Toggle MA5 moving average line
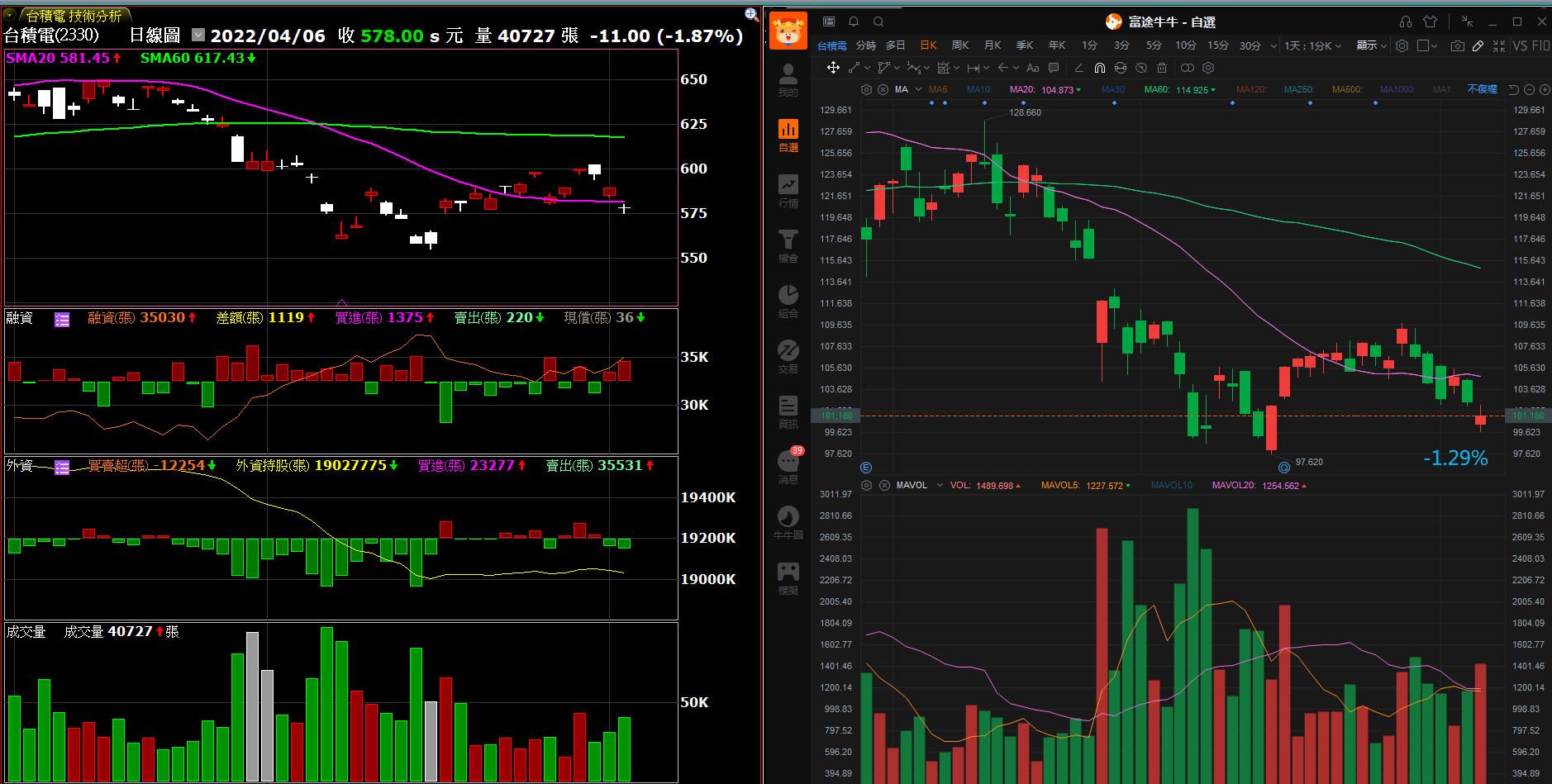 click(939, 89)
